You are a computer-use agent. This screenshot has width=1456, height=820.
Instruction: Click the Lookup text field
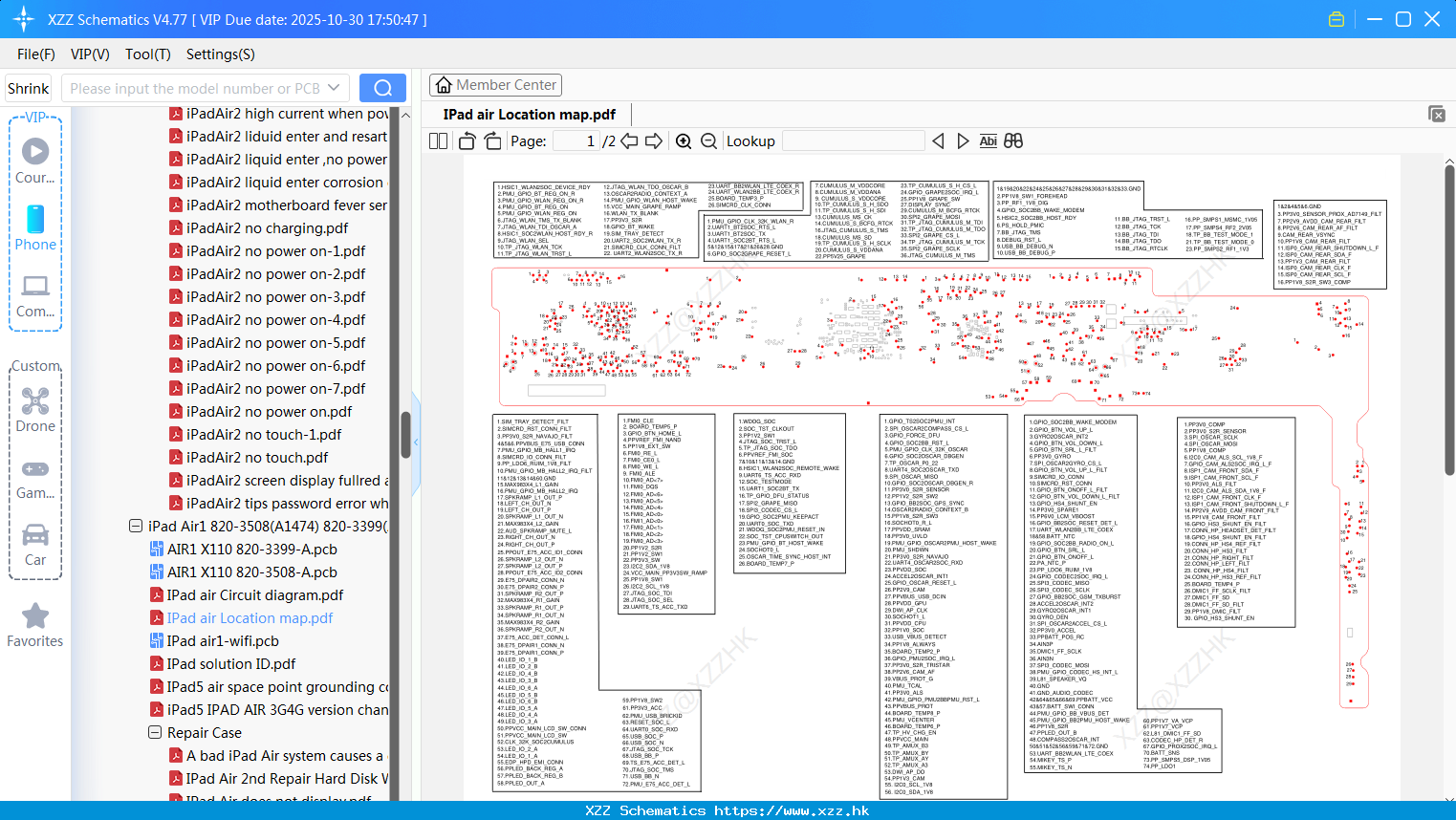pos(854,141)
